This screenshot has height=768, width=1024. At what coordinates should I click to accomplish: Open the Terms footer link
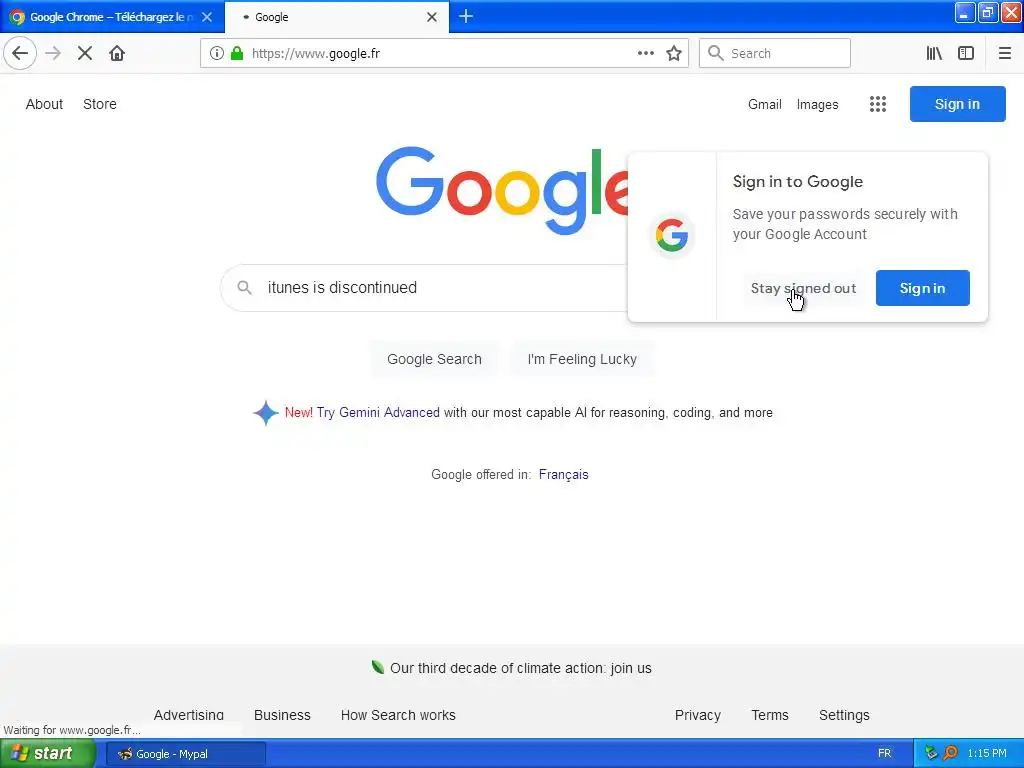pos(770,715)
